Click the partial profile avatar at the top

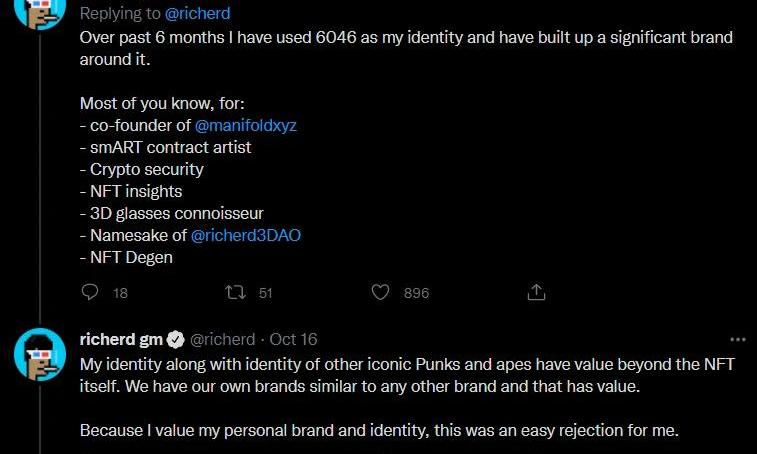40,10
